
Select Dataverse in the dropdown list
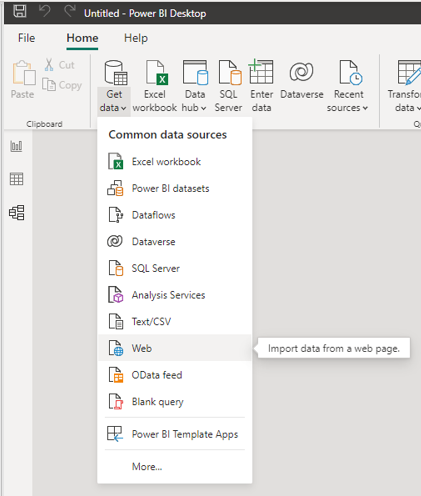tap(174, 242)
